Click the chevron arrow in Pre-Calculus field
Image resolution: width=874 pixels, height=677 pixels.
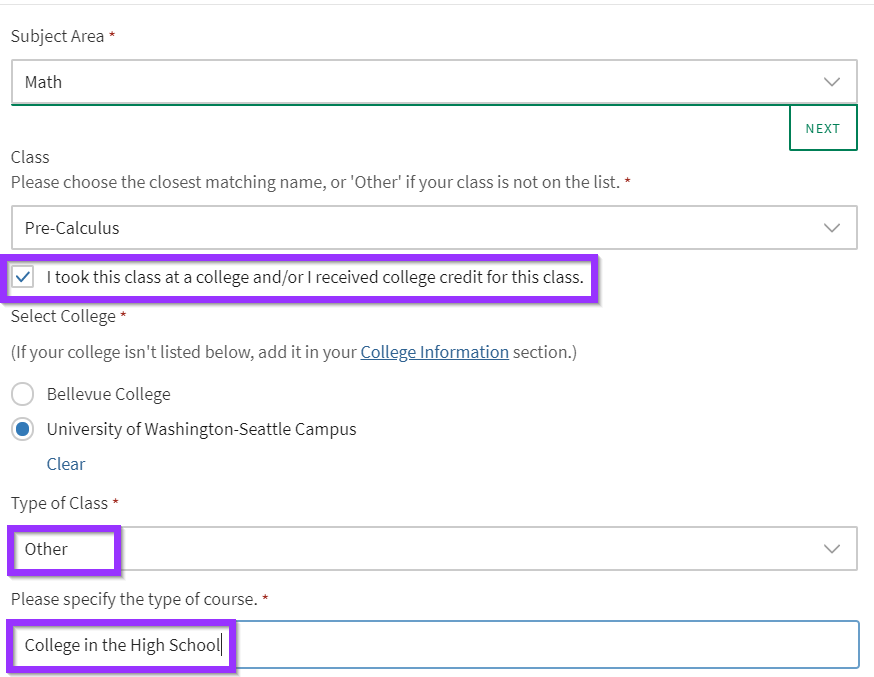point(831,228)
